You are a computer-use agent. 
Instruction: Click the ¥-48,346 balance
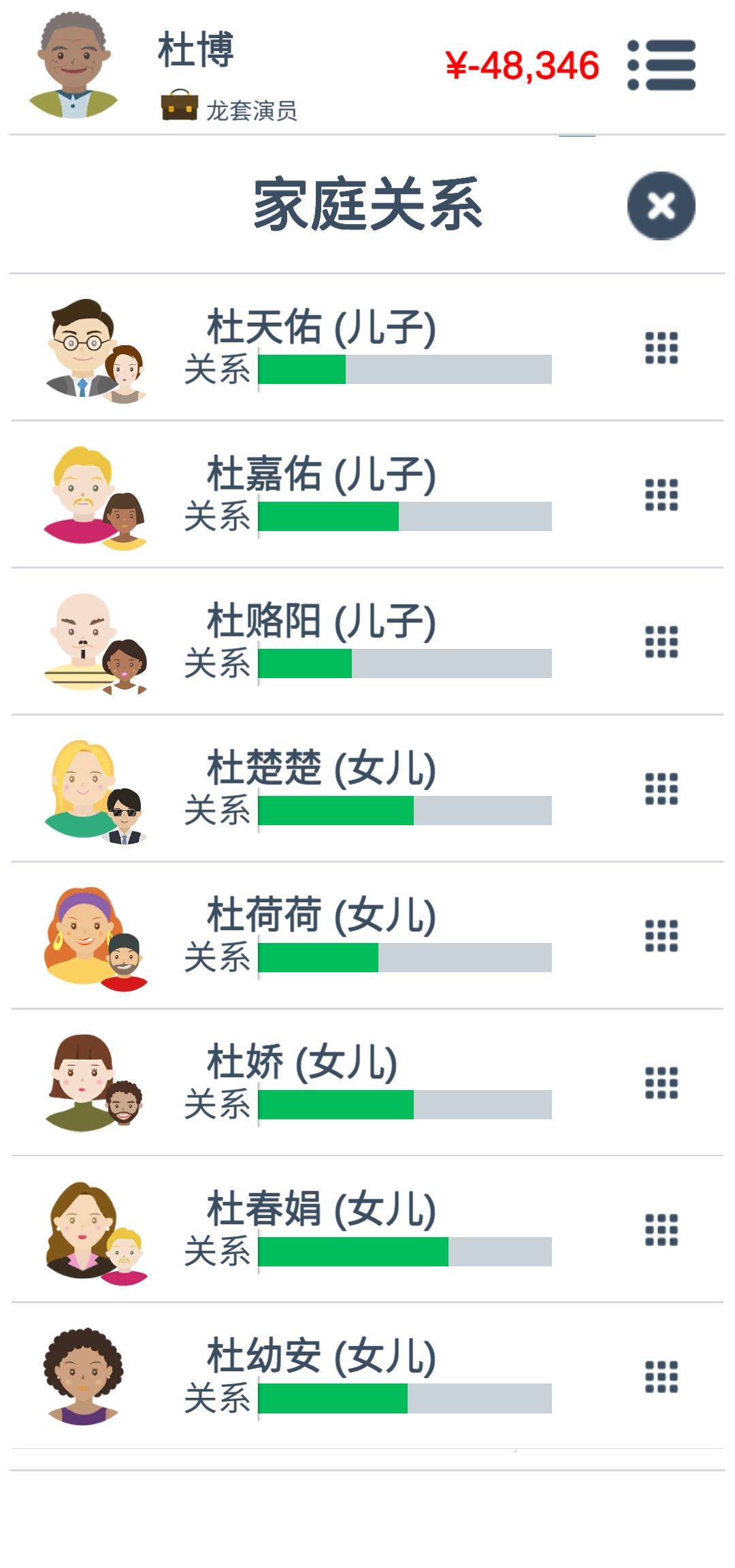(522, 66)
